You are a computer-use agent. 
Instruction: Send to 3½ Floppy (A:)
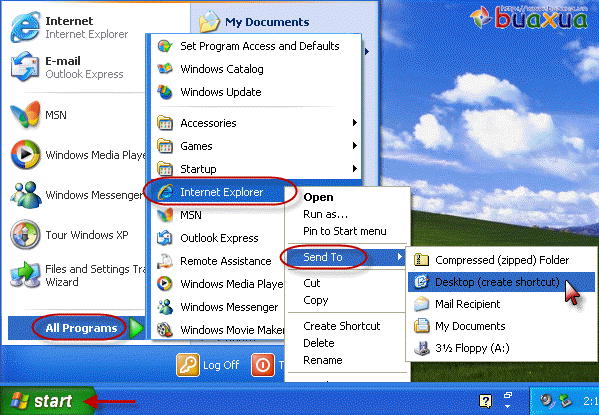[501, 348]
